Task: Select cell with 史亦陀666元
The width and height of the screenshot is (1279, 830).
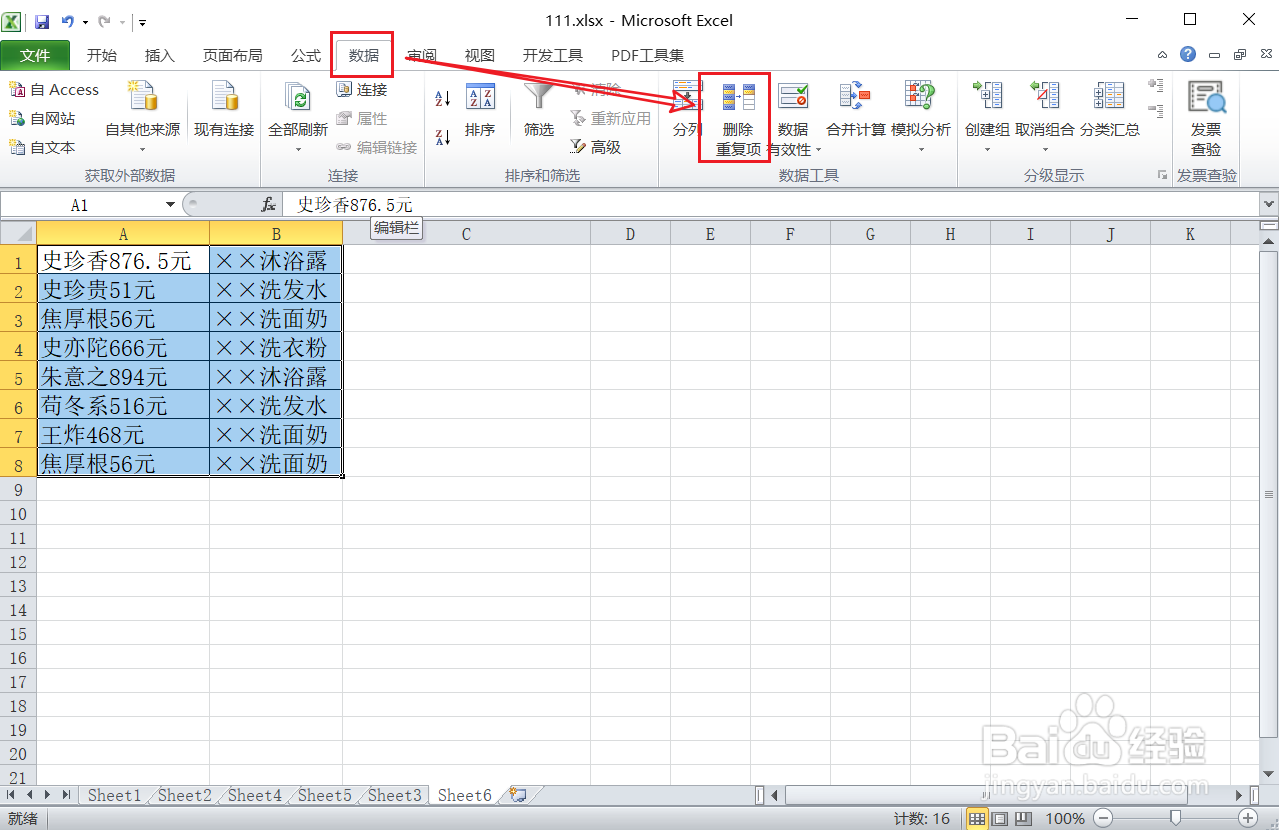Action: point(123,348)
